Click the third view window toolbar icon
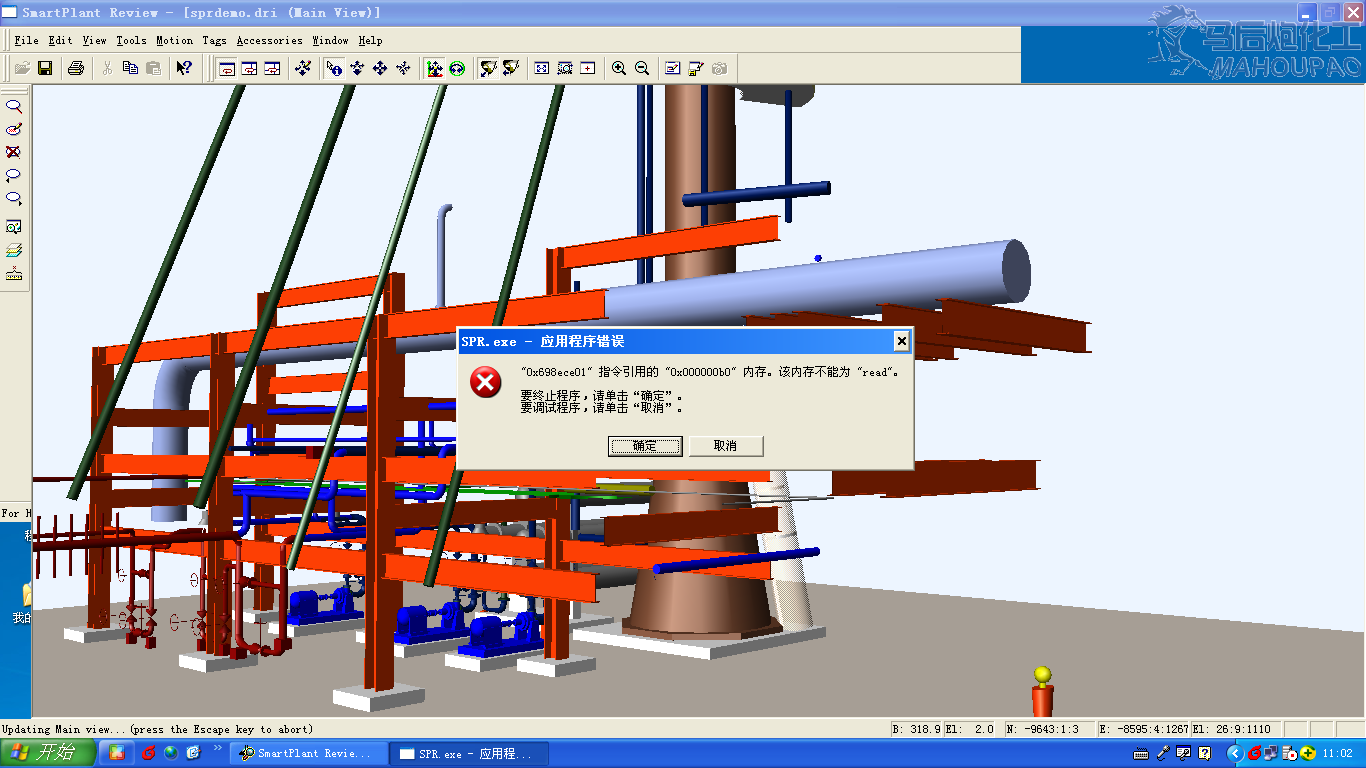The image size is (1366, 768). pos(272,68)
